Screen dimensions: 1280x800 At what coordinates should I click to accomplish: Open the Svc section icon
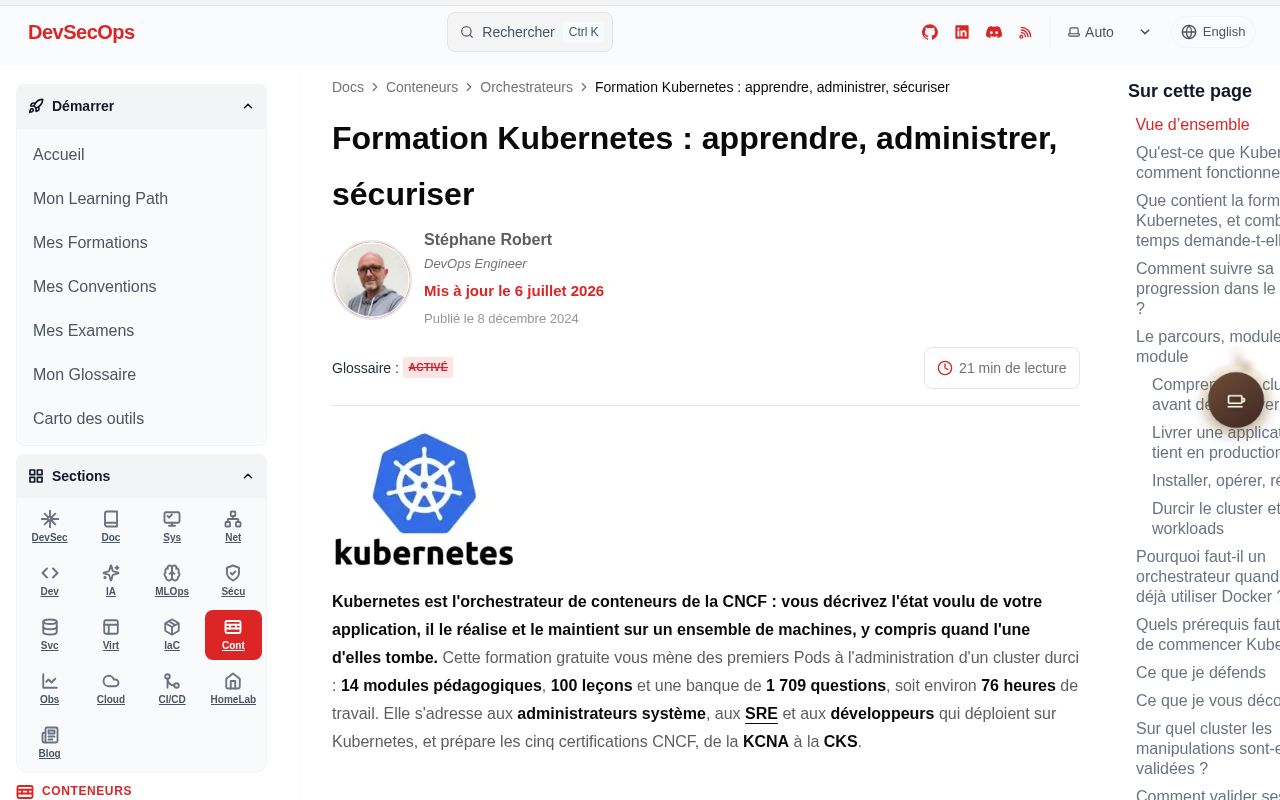[x=50, y=634]
